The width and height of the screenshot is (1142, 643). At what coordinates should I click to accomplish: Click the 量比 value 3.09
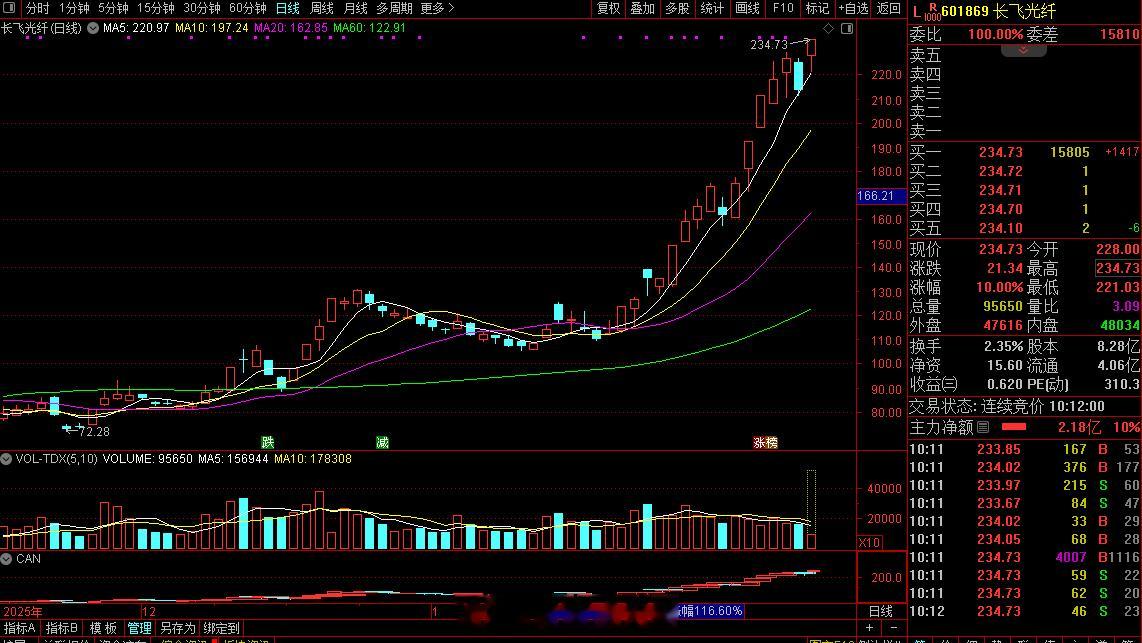point(1125,306)
